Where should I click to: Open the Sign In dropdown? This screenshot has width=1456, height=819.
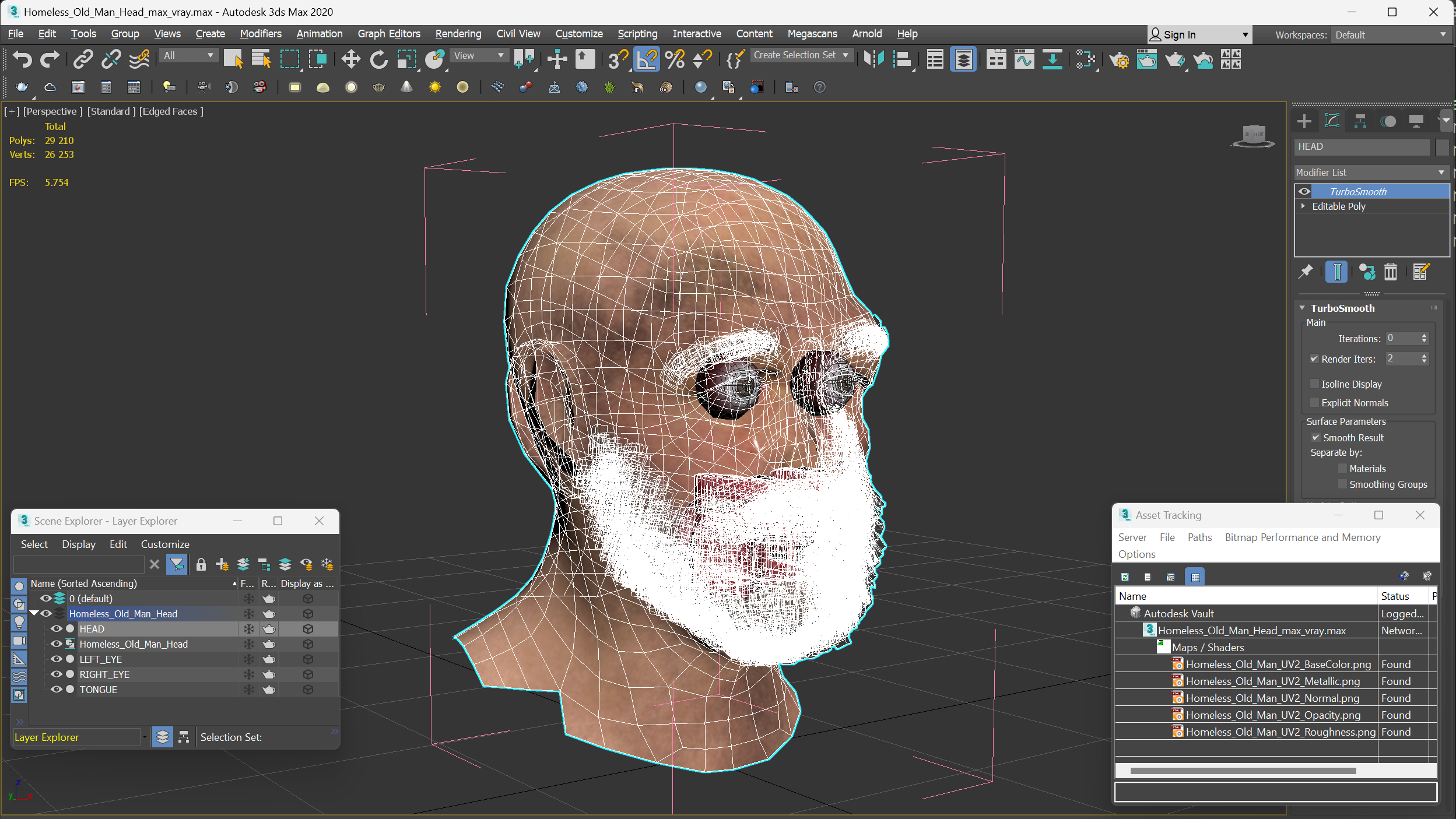coord(1200,35)
